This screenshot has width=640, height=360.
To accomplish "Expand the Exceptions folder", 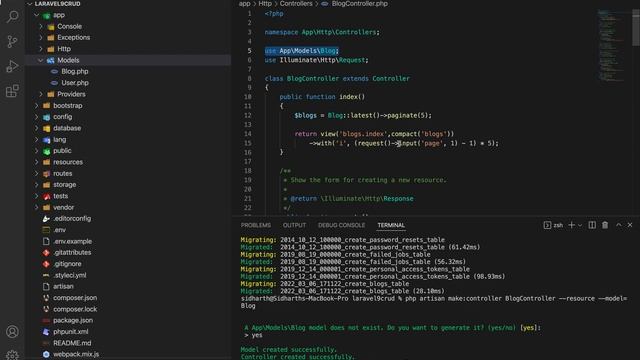I will tap(73, 38).
